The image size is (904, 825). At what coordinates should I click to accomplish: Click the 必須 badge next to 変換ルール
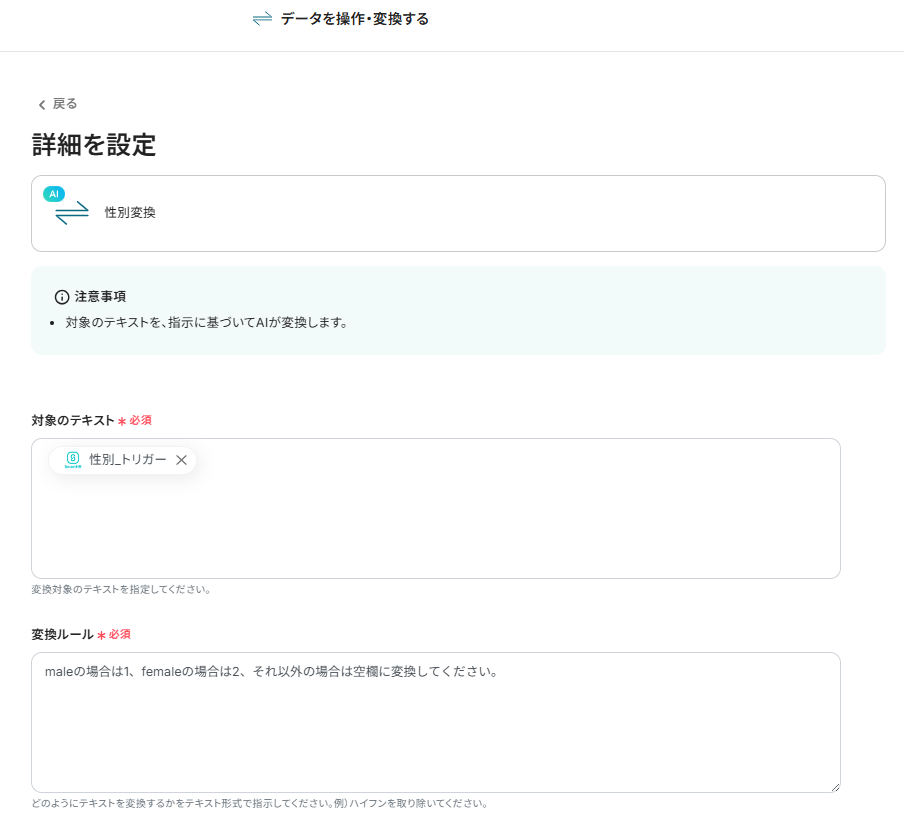(121, 634)
